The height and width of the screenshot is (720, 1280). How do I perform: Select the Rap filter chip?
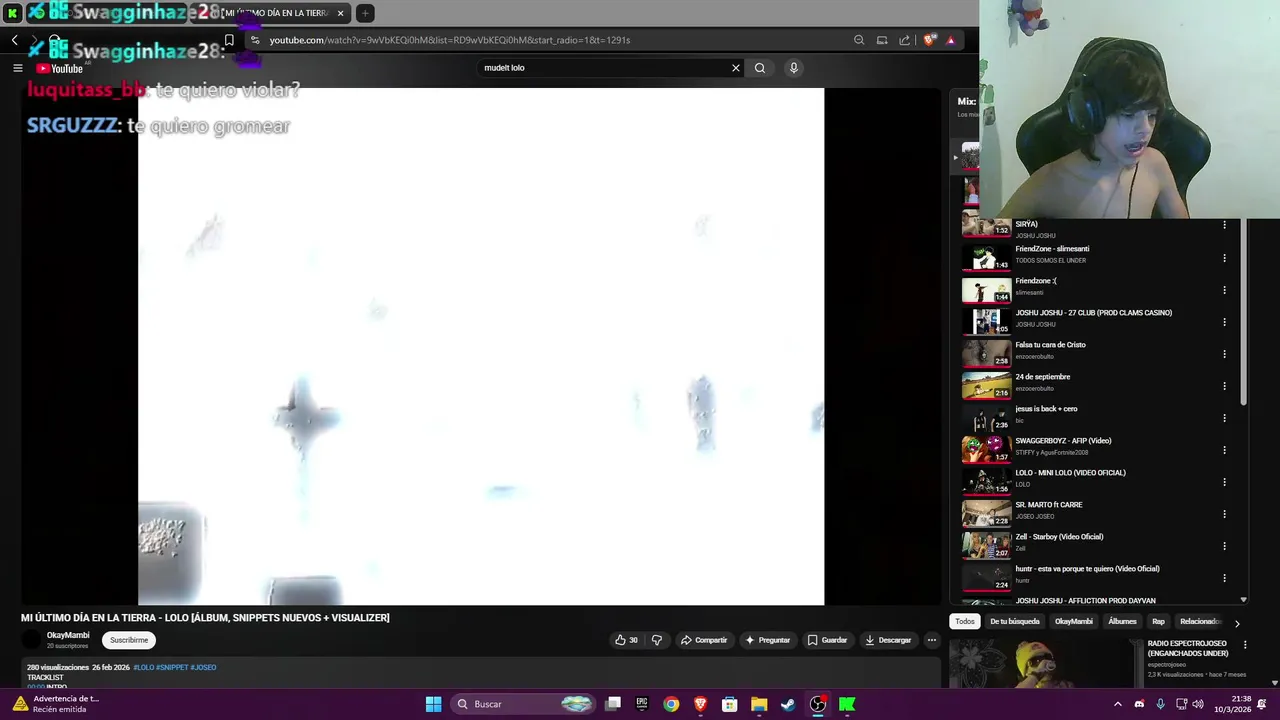click(1158, 621)
